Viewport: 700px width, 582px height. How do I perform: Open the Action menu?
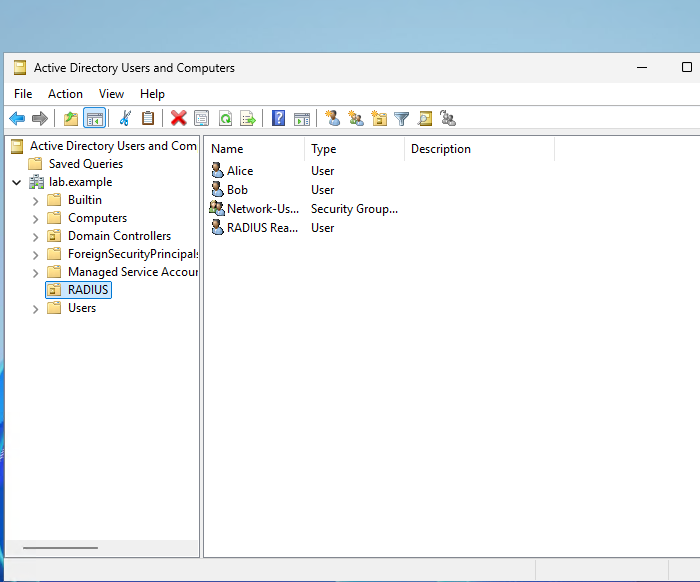65,94
